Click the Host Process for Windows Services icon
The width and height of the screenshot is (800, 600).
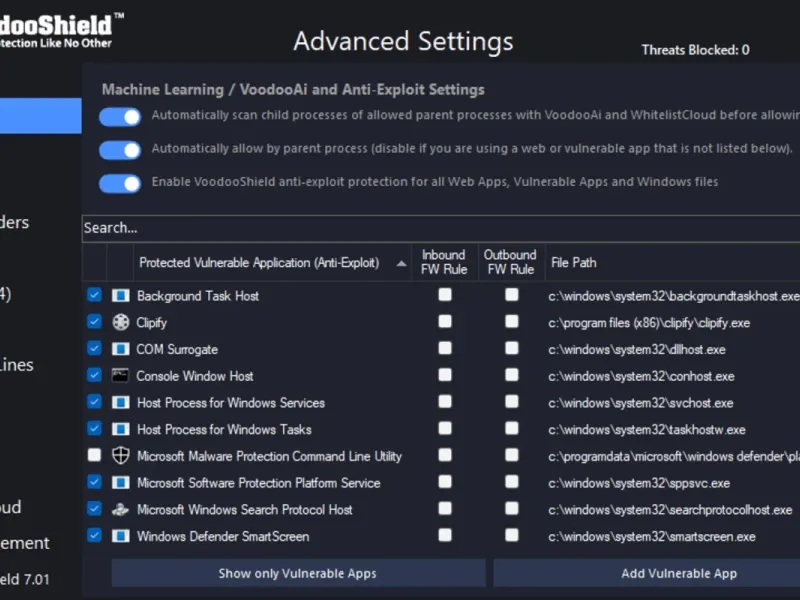(121, 403)
